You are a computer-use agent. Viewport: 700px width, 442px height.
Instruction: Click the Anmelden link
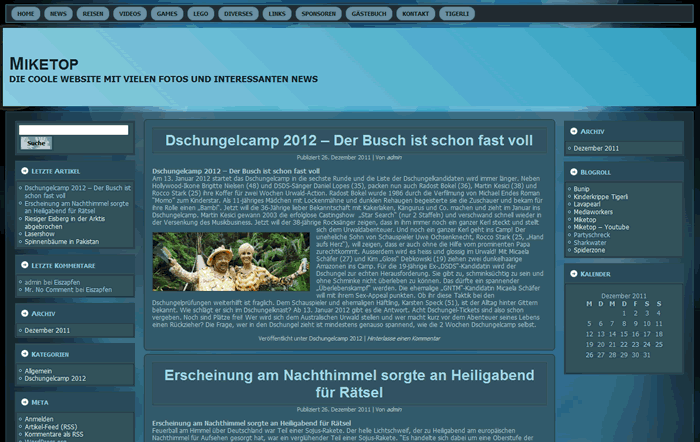tap(39, 419)
